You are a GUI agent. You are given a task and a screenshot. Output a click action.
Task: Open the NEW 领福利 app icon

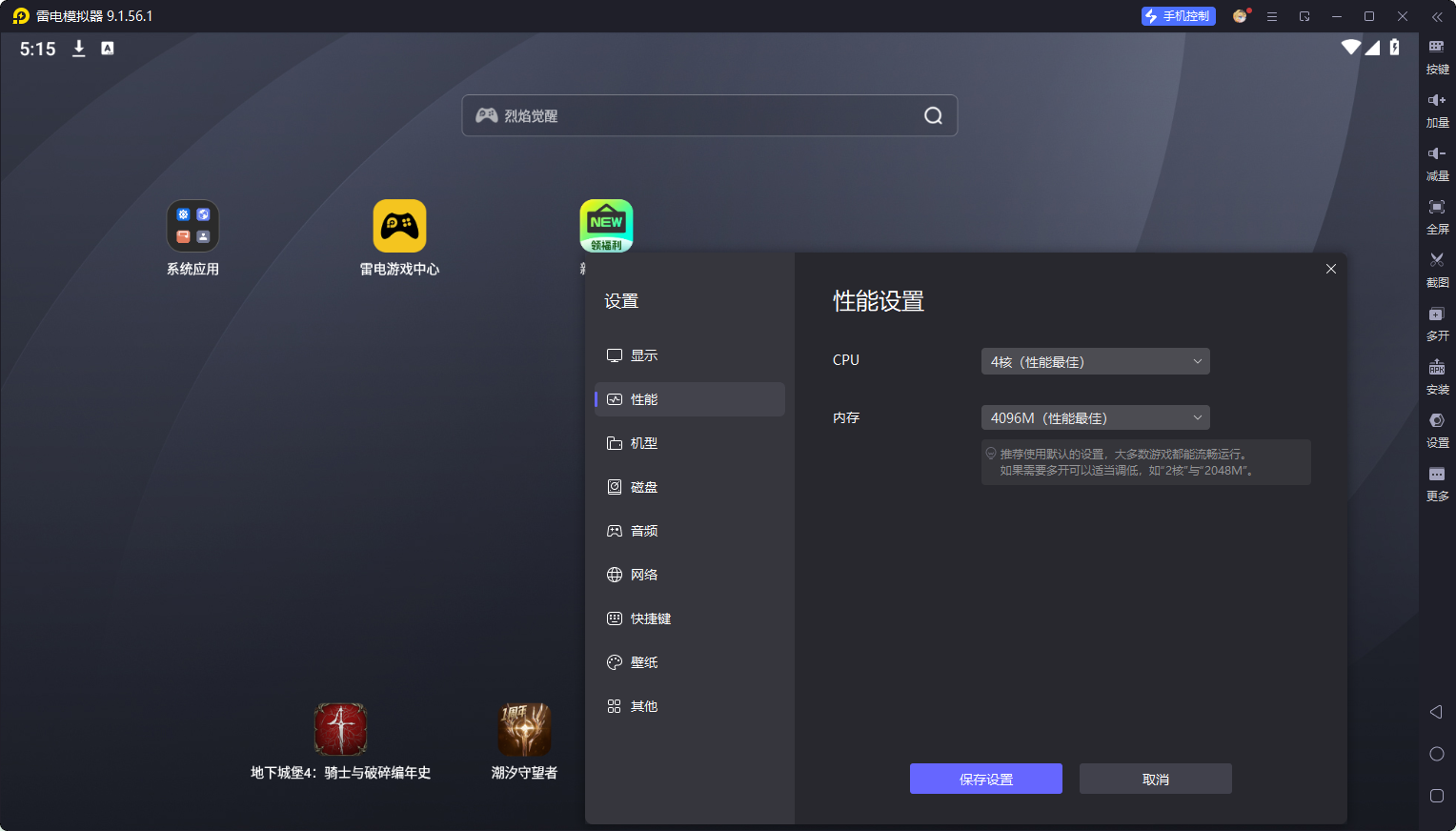point(606,227)
